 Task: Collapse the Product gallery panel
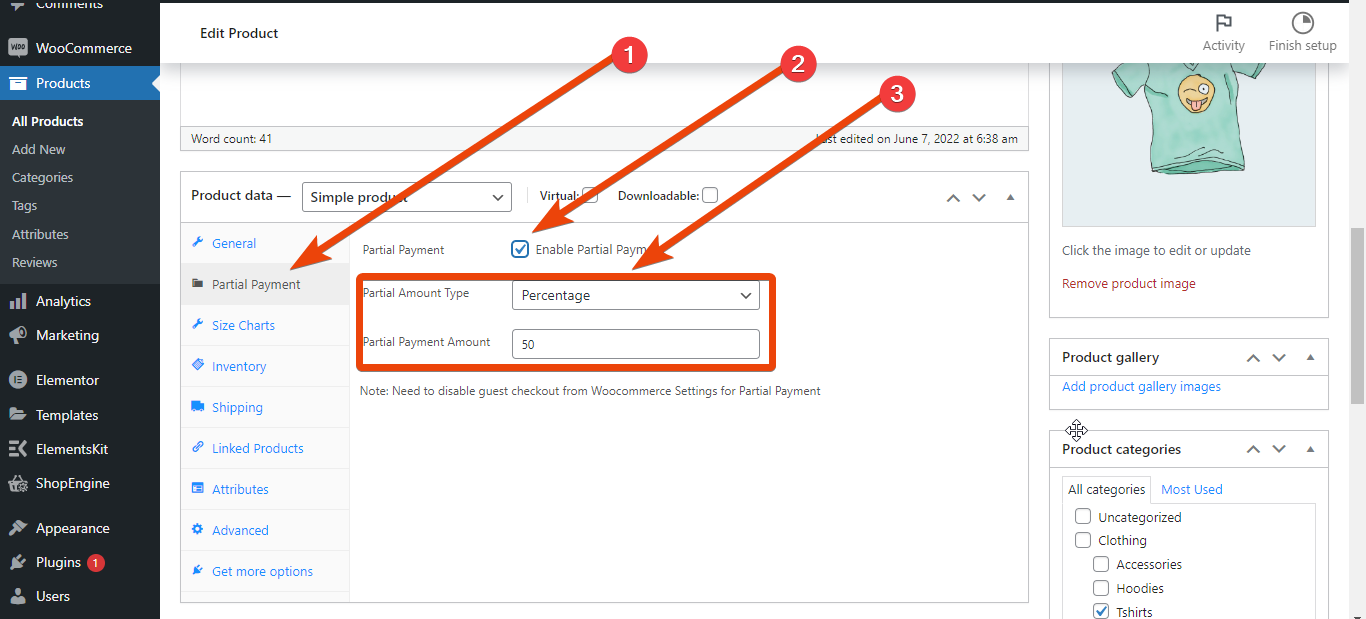1310,357
